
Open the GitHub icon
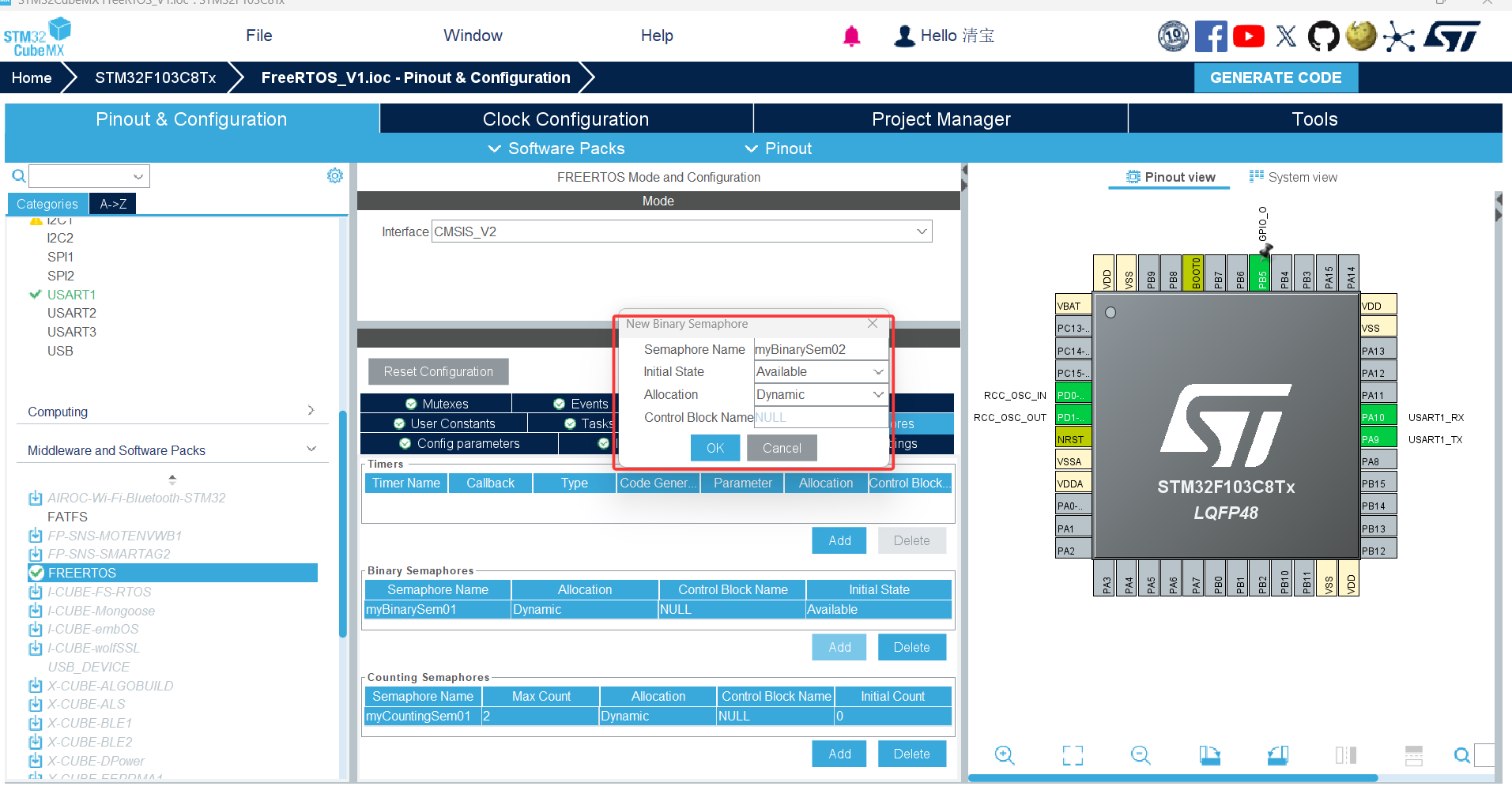tap(1324, 36)
